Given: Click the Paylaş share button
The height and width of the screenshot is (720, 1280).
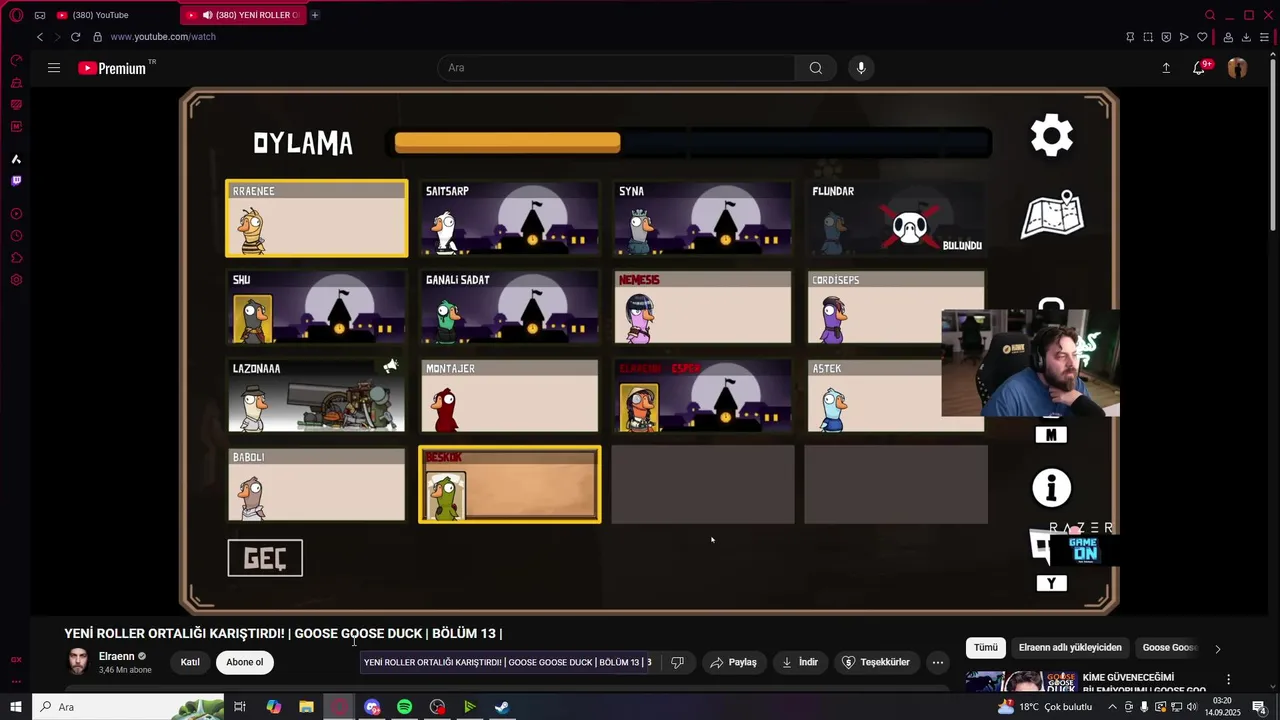Looking at the screenshot, I should coord(733,662).
